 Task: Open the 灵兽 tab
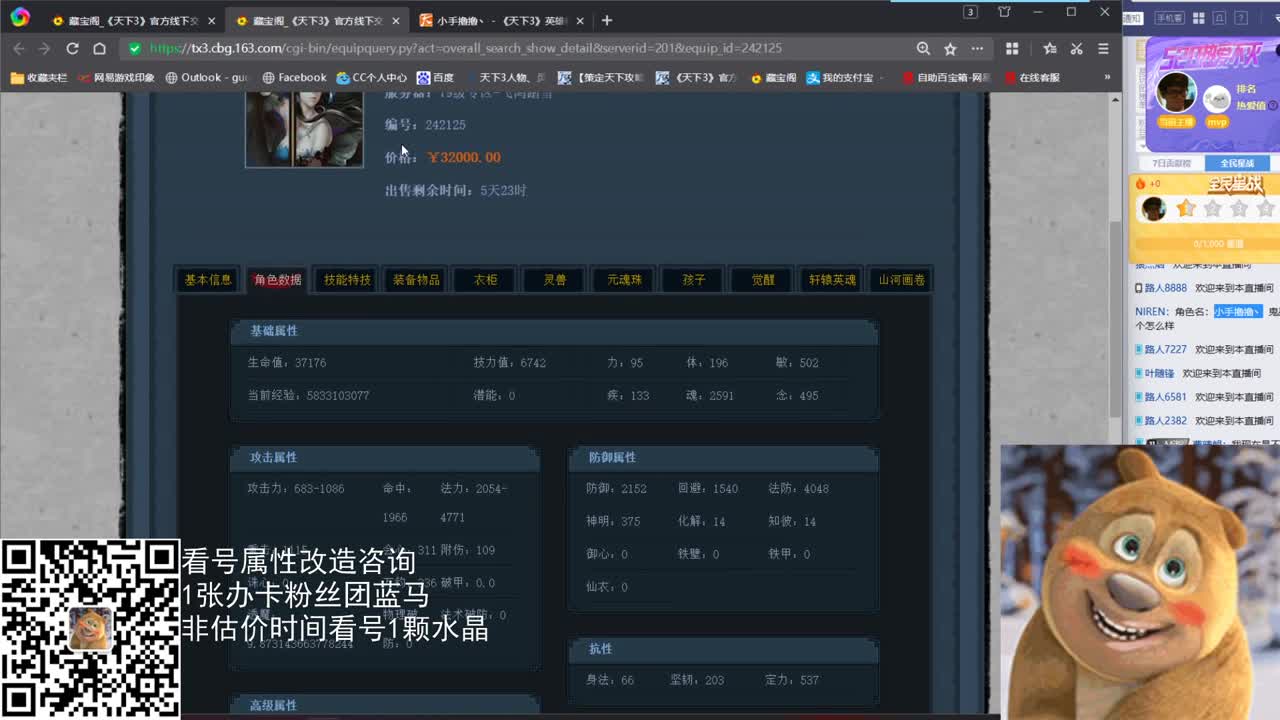pyautogui.click(x=555, y=280)
